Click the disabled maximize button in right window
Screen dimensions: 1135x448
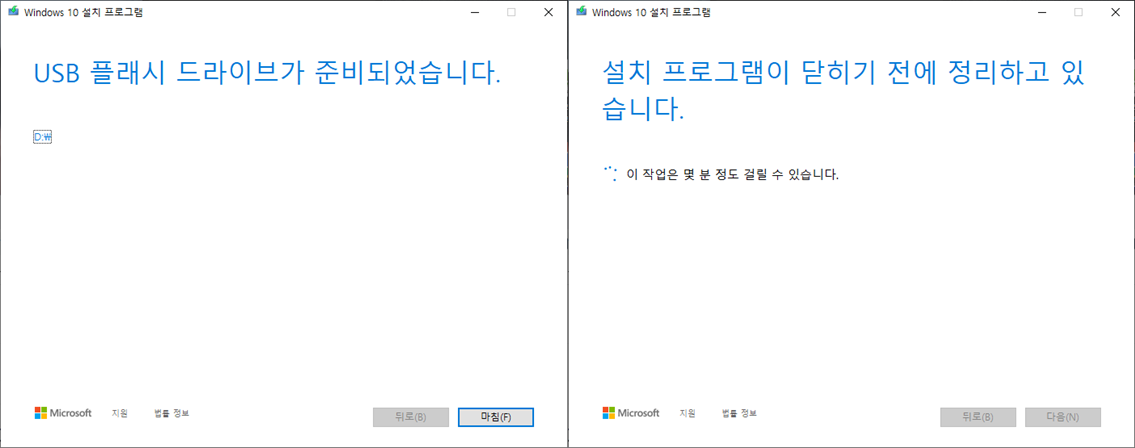click(x=1079, y=12)
